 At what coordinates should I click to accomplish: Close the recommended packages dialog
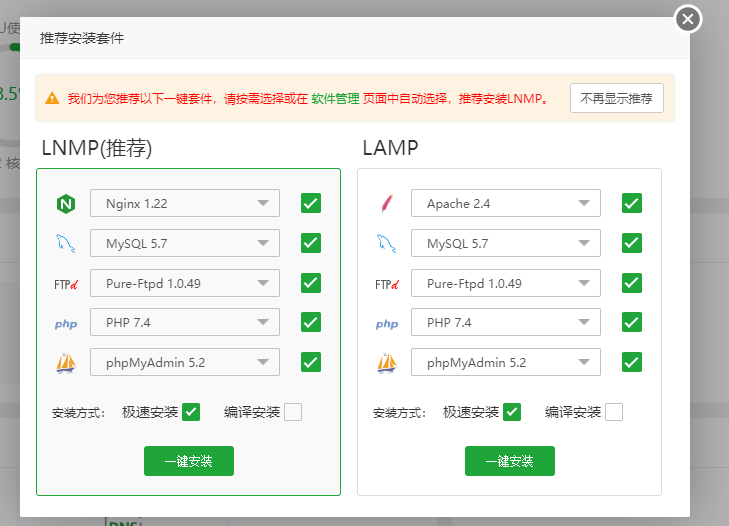coord(688,19)
